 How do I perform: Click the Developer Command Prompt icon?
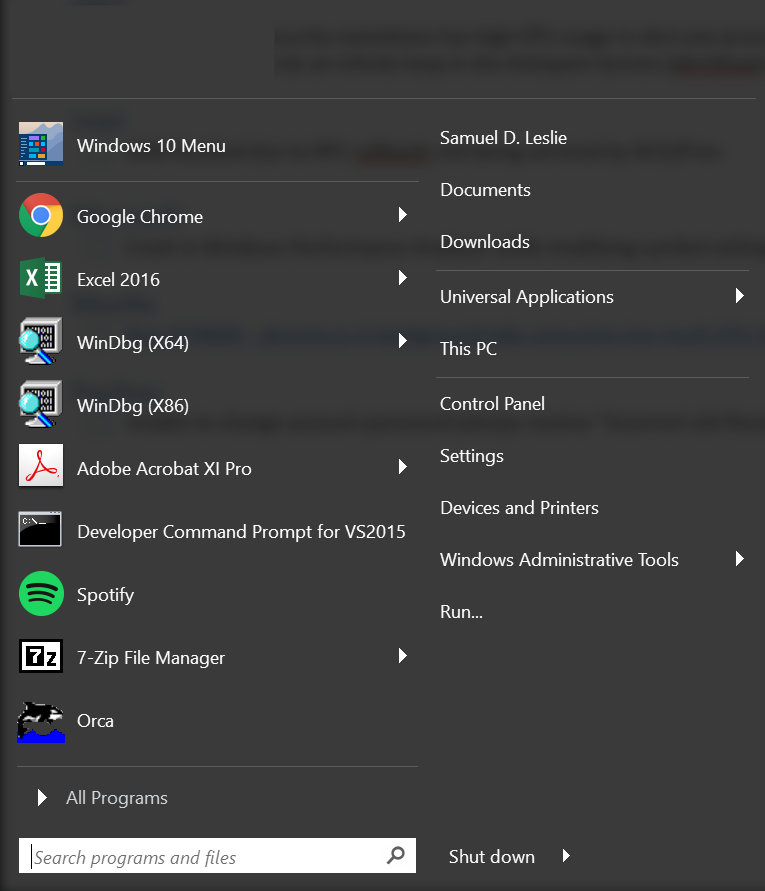coord(41,531)
